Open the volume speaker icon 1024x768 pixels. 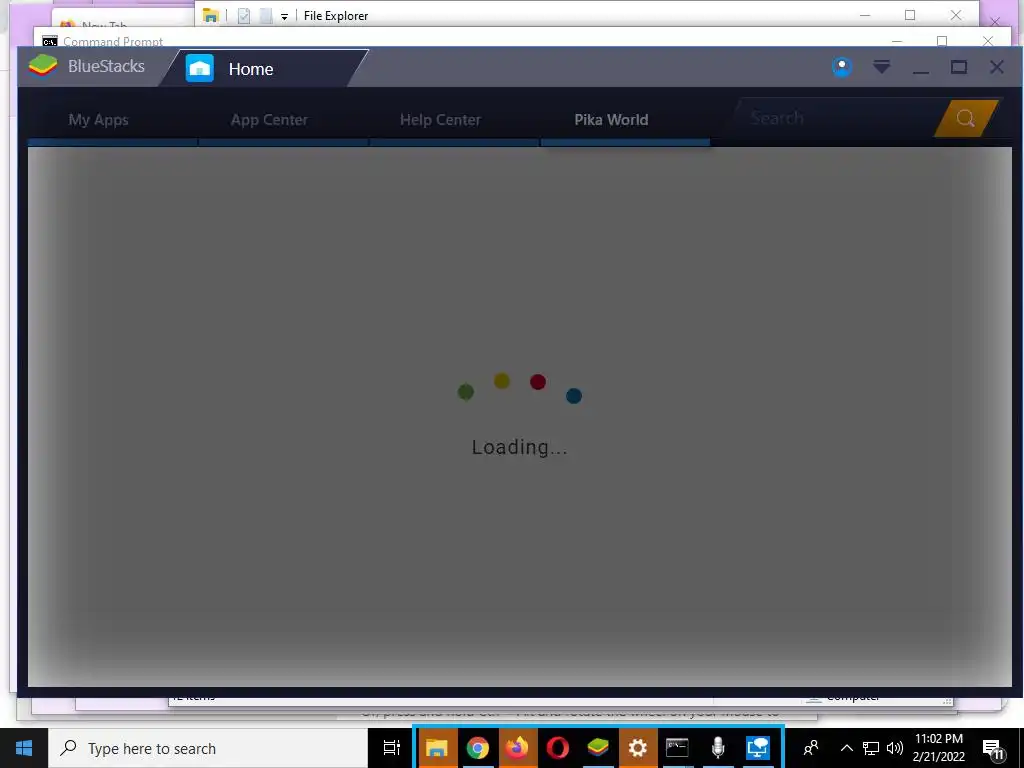895,748
